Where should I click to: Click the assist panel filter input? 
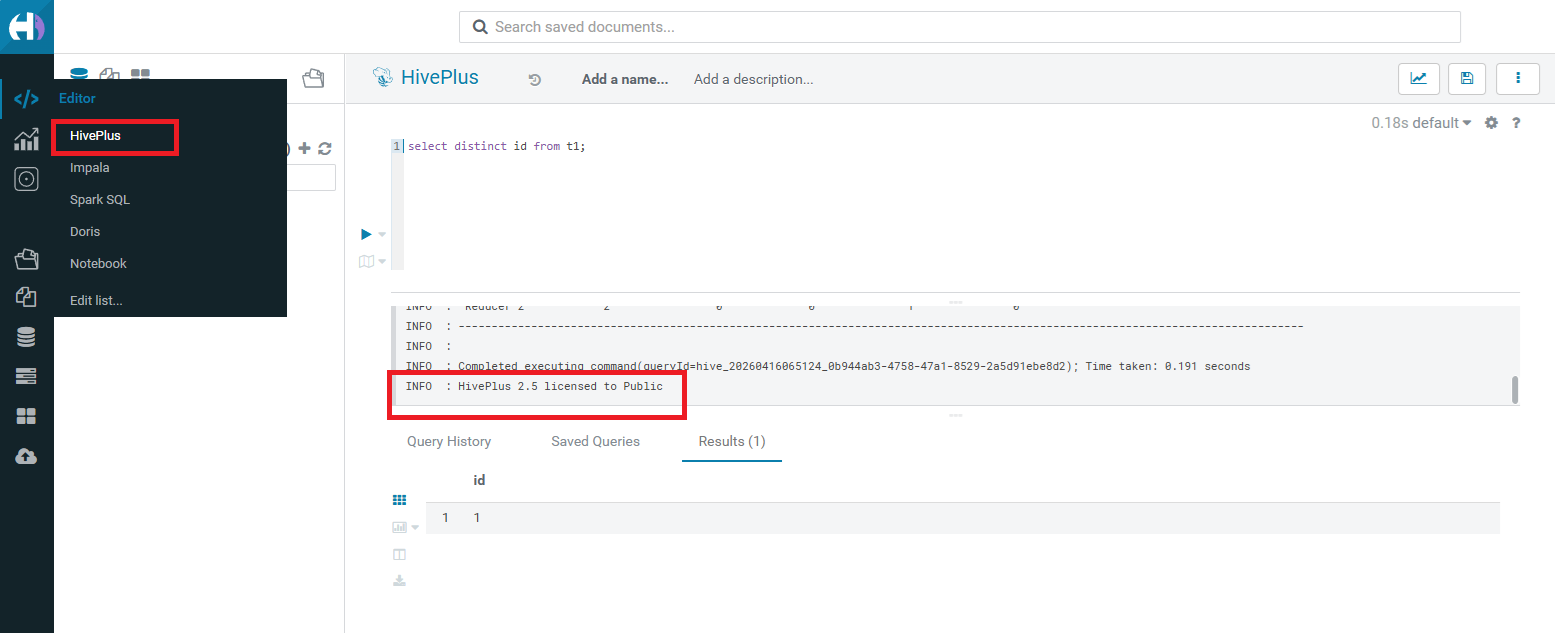click(x=311, y=178)
